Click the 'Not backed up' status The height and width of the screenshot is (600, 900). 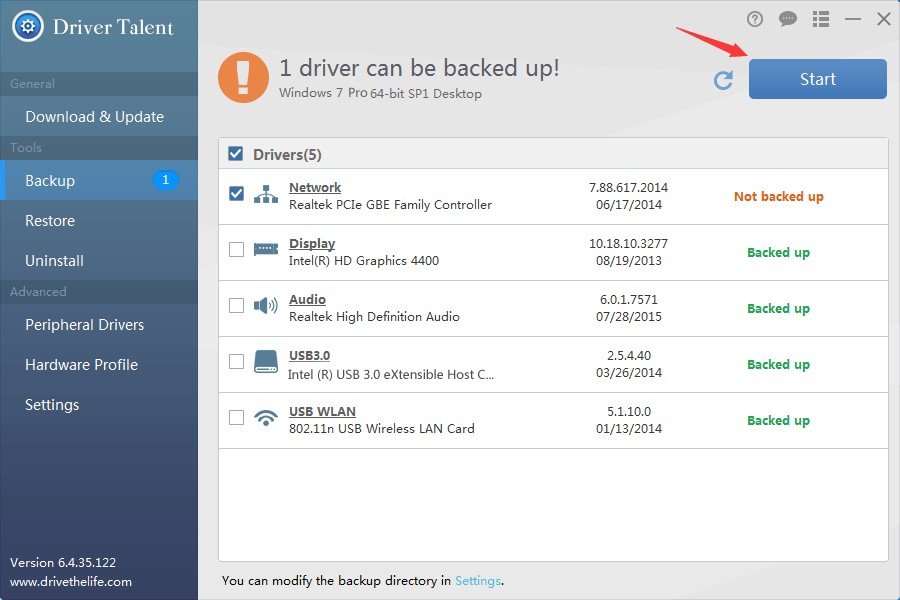(x=778, y=196)
